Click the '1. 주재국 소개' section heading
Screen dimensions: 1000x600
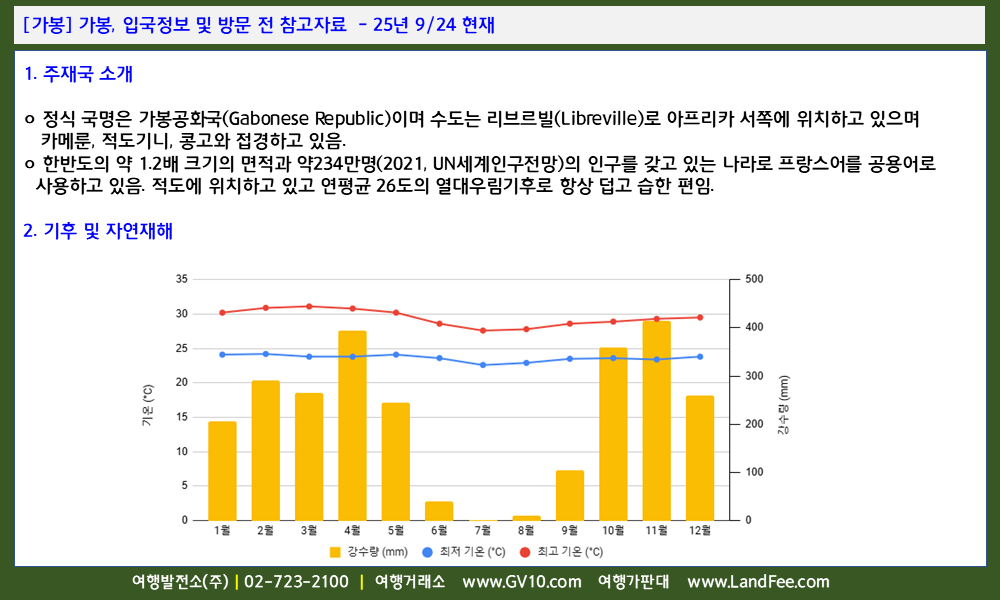tap(77, 73)
